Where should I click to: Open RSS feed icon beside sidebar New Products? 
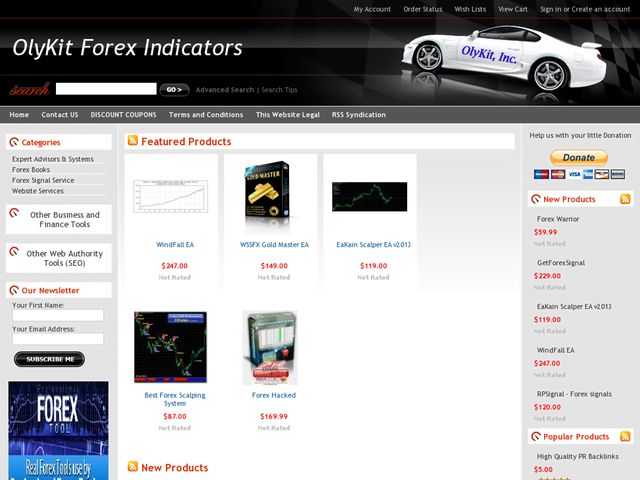(x=625, y=199)
